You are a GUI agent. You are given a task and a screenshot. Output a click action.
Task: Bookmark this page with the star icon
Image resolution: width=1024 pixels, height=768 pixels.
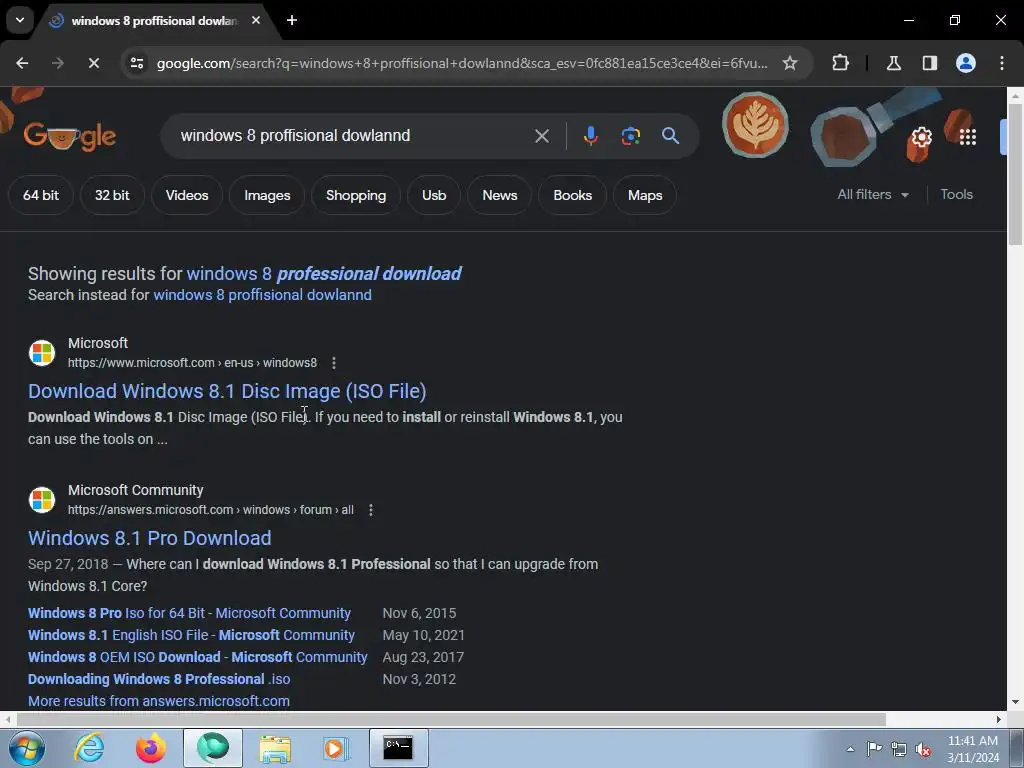click(790, 63)
